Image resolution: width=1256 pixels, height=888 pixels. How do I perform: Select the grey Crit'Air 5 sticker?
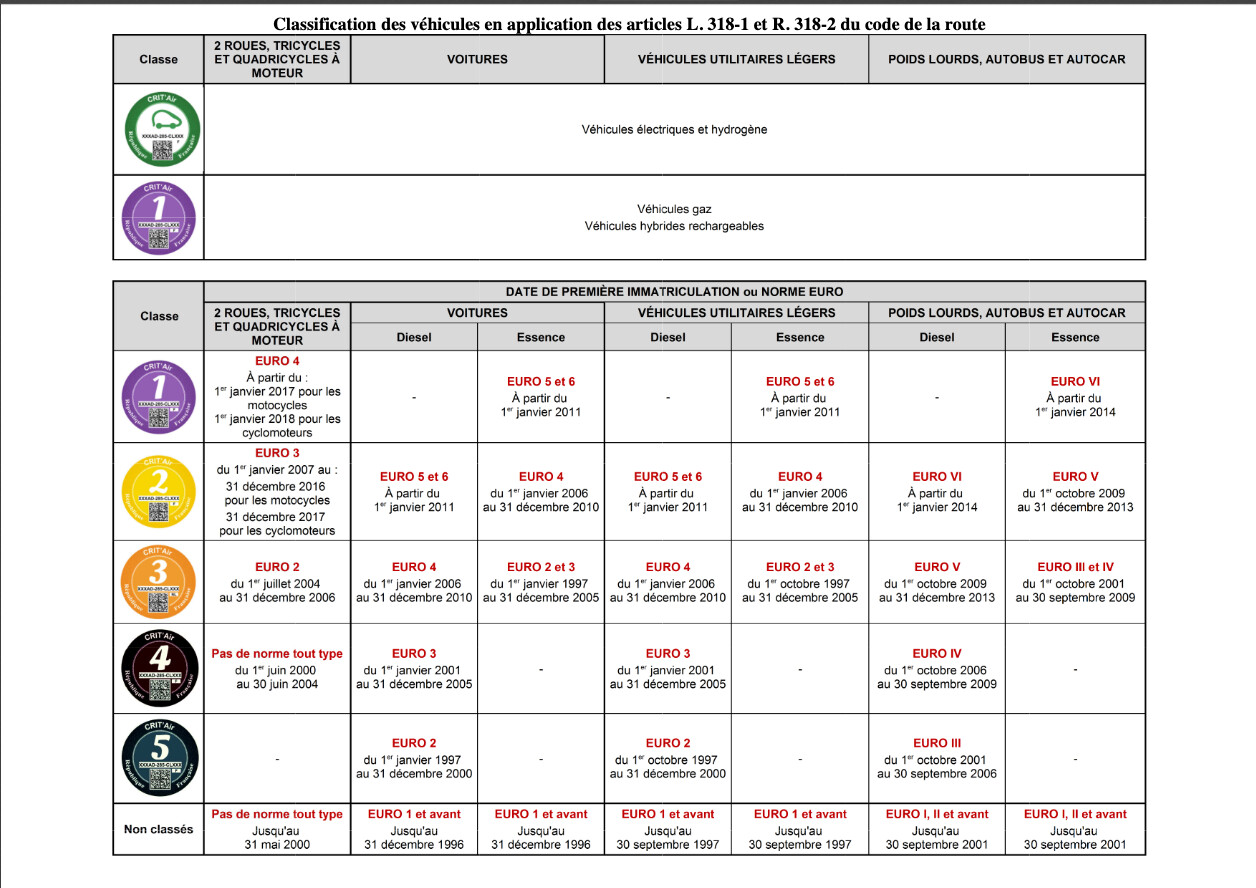click(160, 759)
